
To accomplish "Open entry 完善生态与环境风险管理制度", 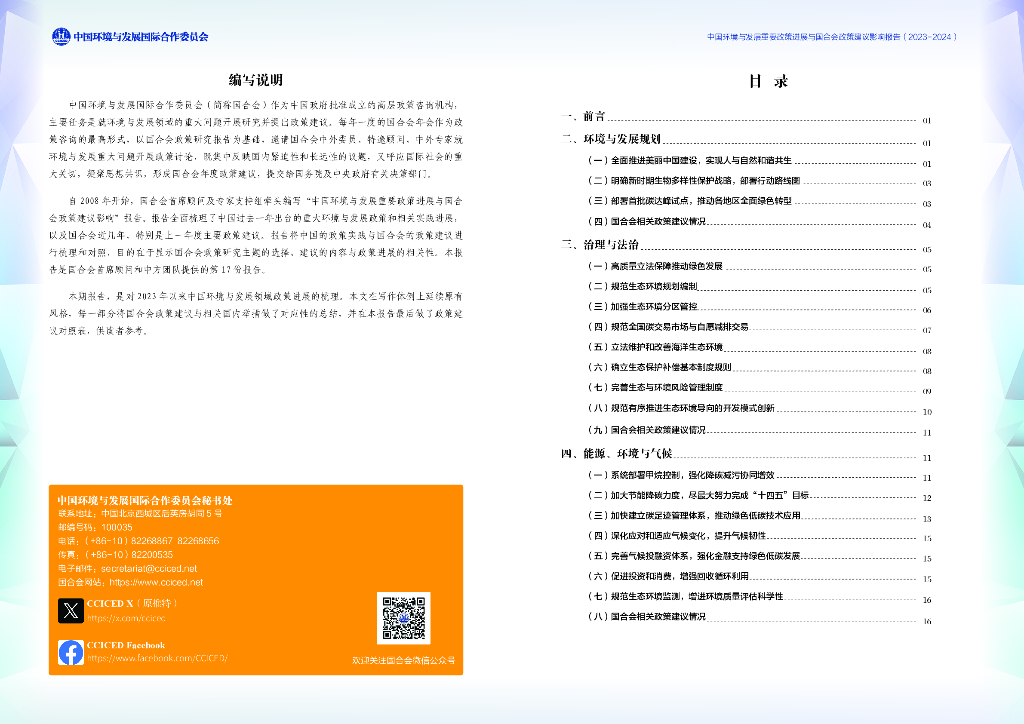I will tap(759, 388).
